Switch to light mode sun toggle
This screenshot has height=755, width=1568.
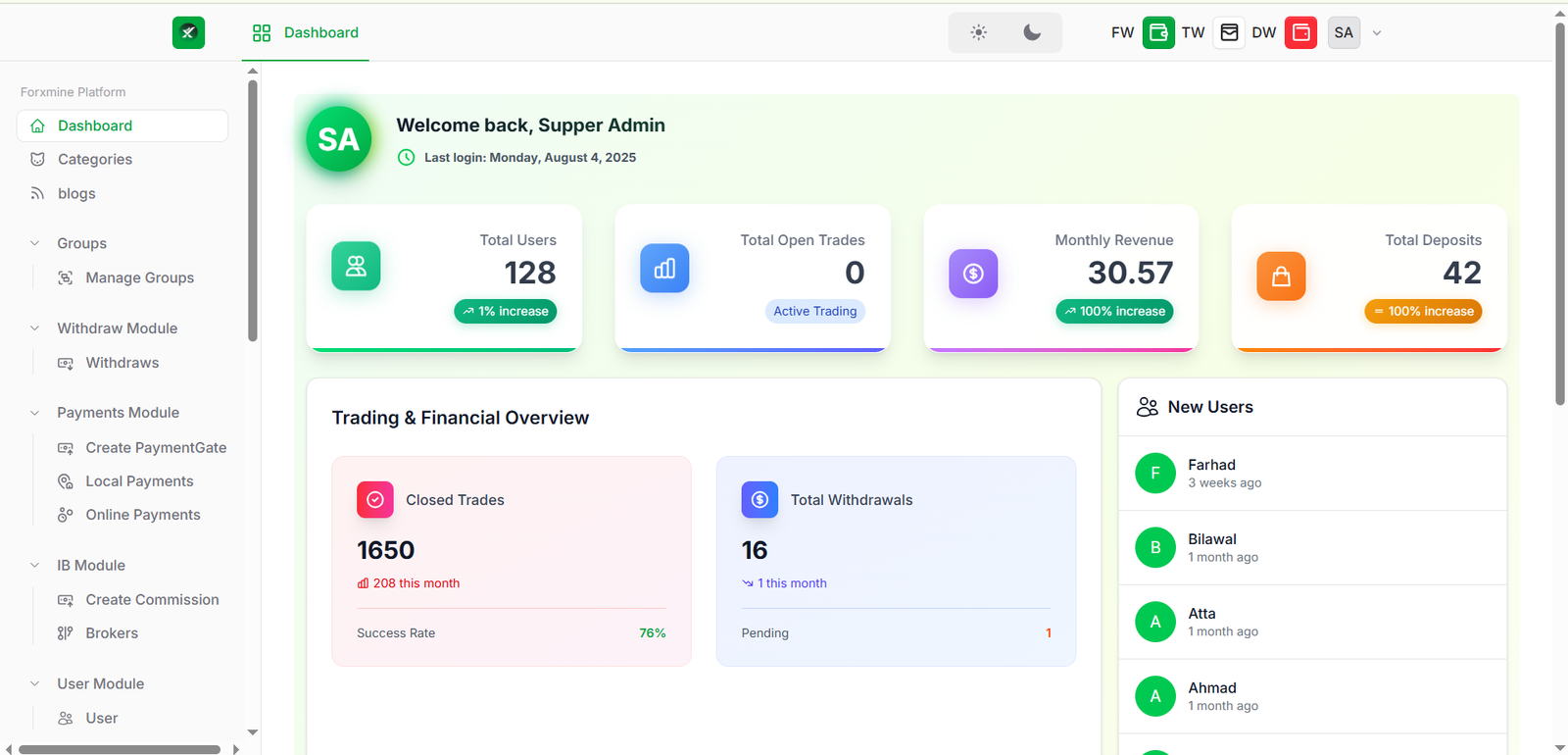coord(978,32)
